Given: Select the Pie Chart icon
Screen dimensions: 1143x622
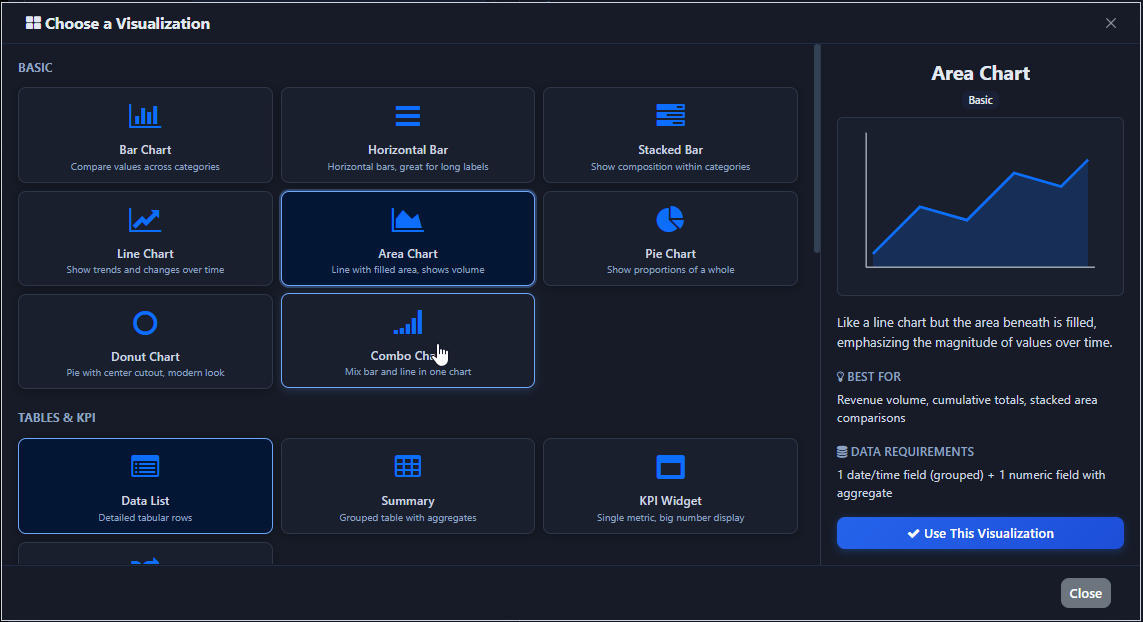Looking at the screenshot, I should [x=670, y=219].
